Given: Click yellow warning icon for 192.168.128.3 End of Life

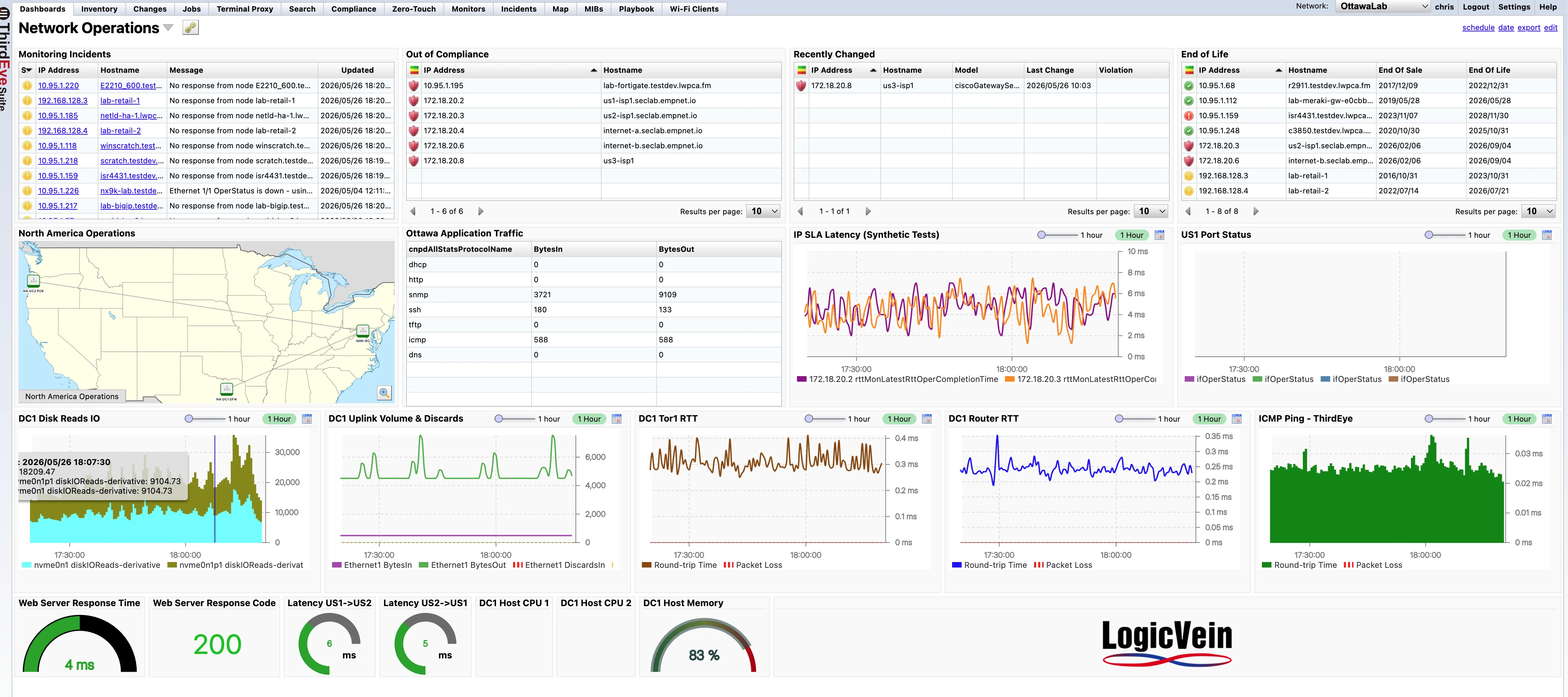Looking at the screenshot, I should [x=1188, y=176].
